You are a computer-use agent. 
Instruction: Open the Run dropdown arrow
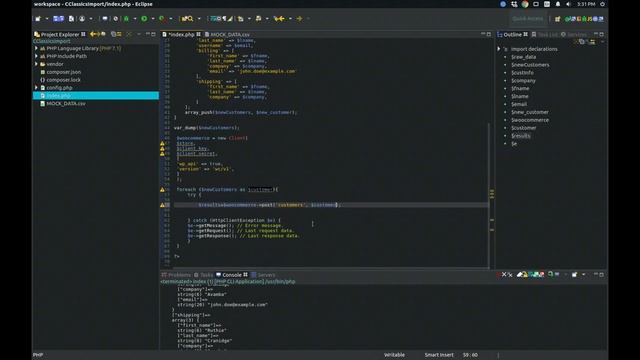[153, 19]
